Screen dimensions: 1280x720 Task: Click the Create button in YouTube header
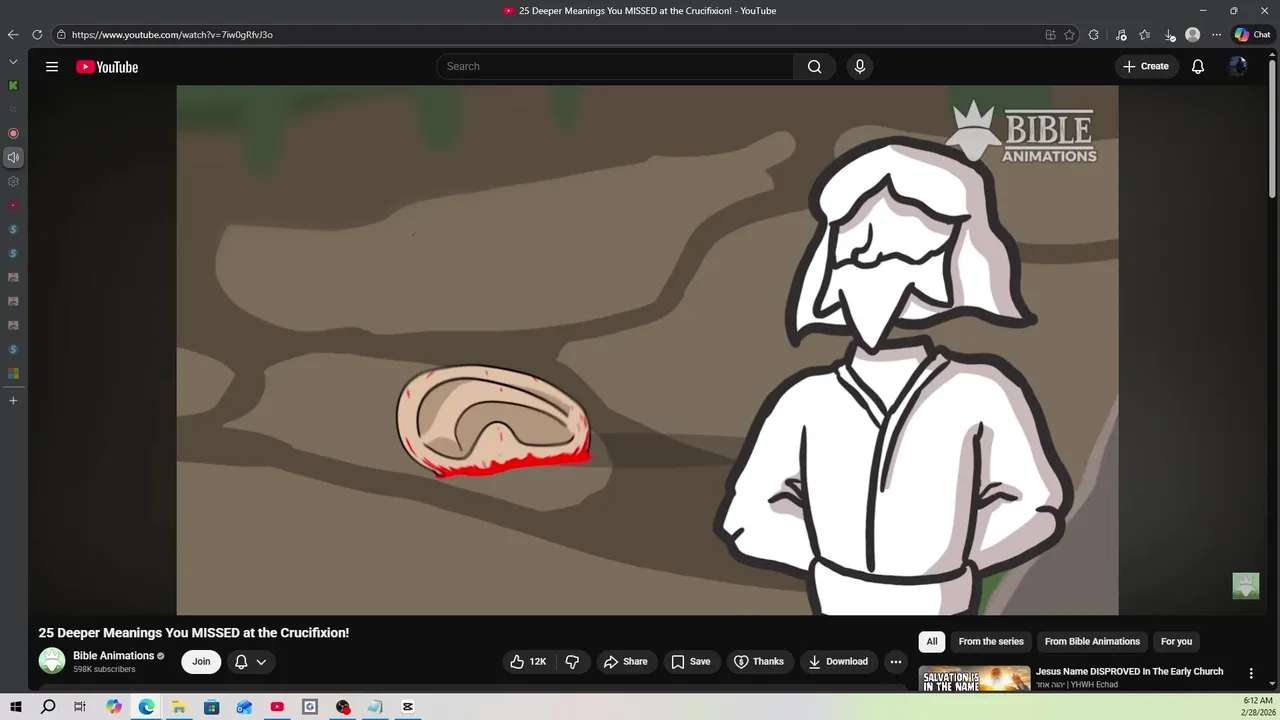[1146, 67]
